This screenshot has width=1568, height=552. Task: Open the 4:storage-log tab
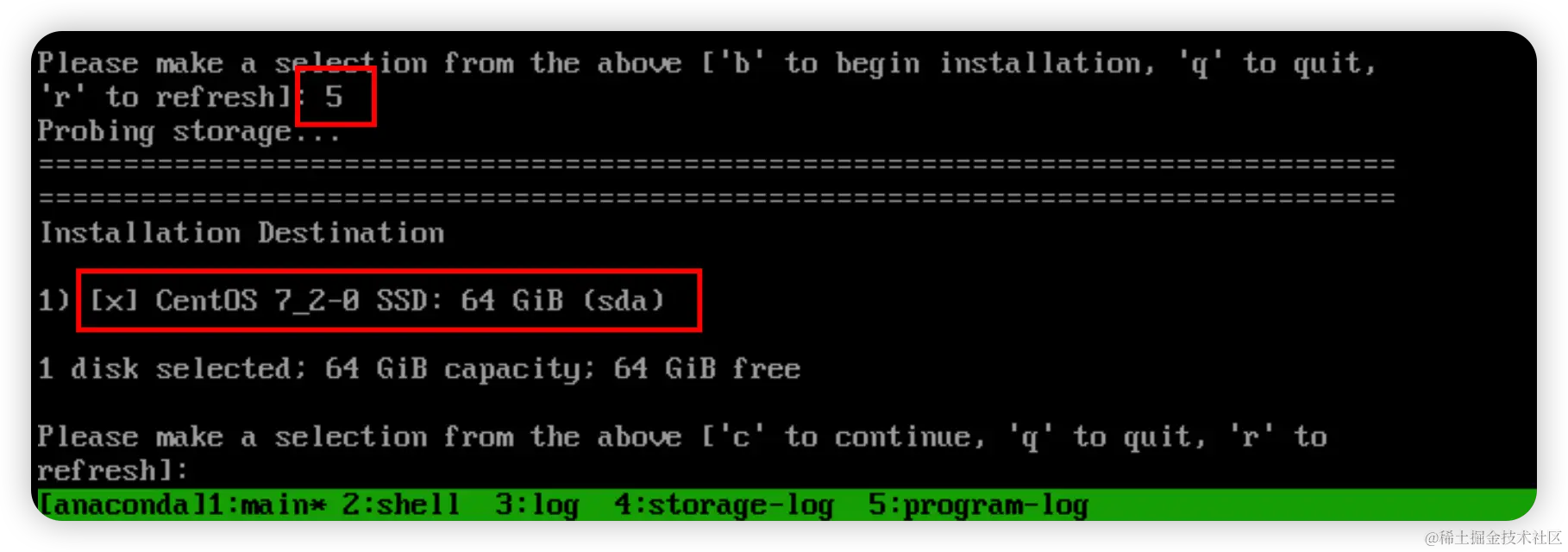(x=724, y=505)
